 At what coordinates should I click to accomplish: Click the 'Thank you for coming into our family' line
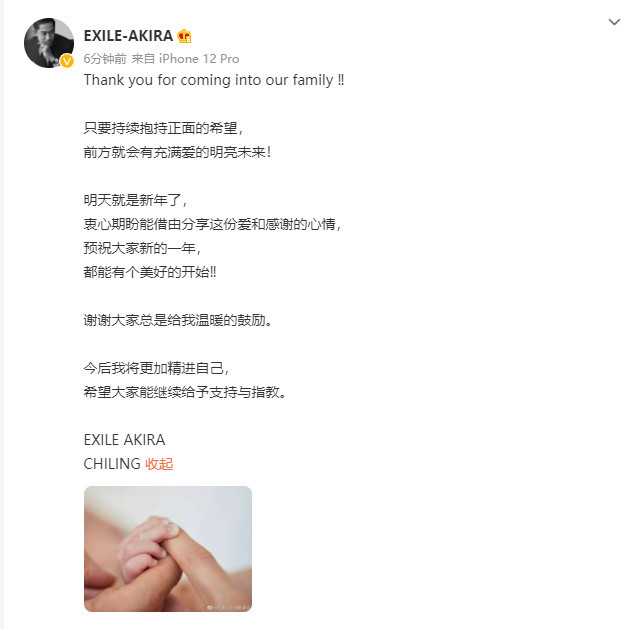tap(214, 80)
